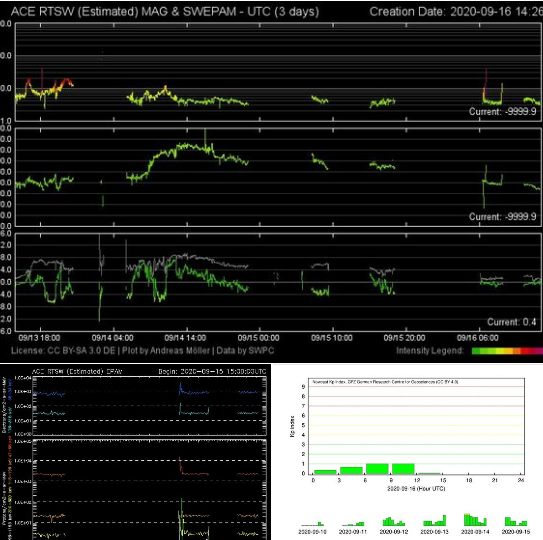This screenshot has height=540, width=543.
Task: Select the 2020-09-13 Kp thumbnail chart
Action: (x=434, y=521)
